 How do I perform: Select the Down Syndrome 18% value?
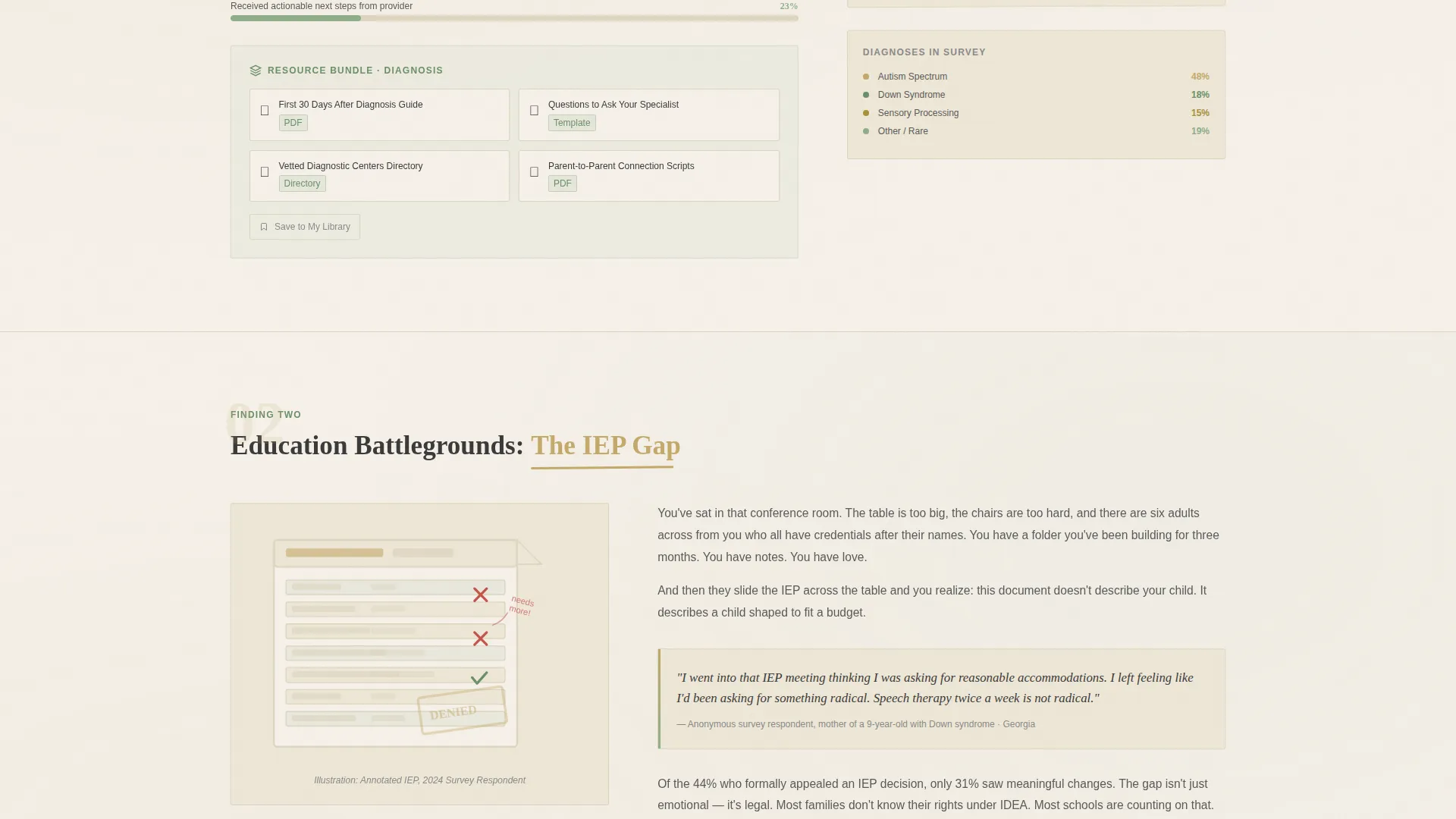pyautogui.click(x=1200, y=95)
